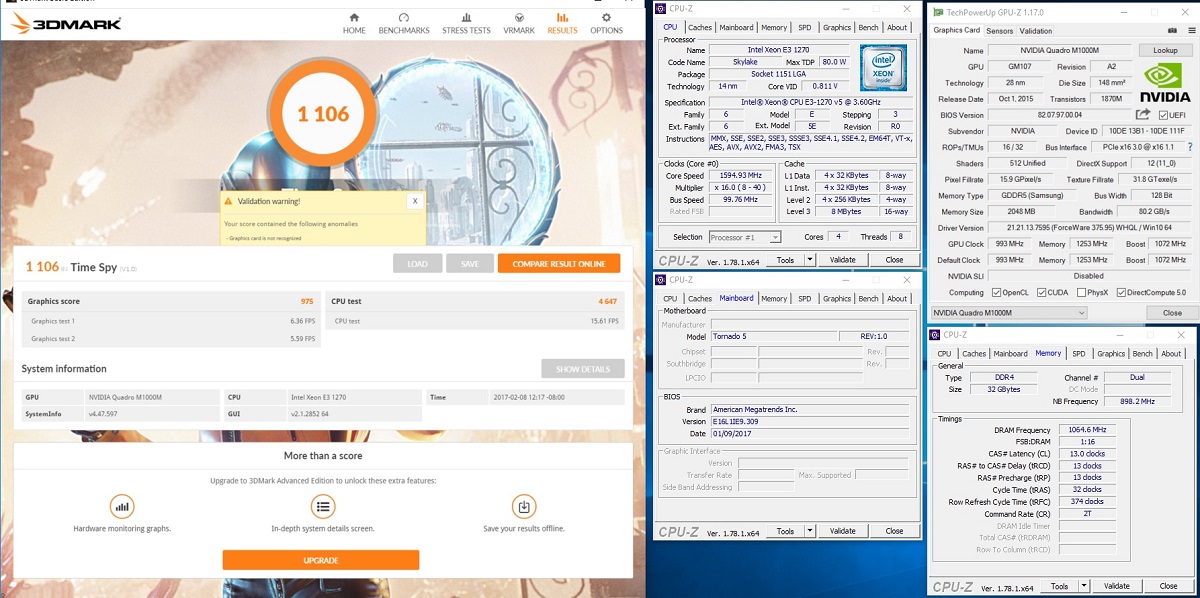
Task: Open the Caches tab in top CPU-Z window
Action: (x=700, y=28)
